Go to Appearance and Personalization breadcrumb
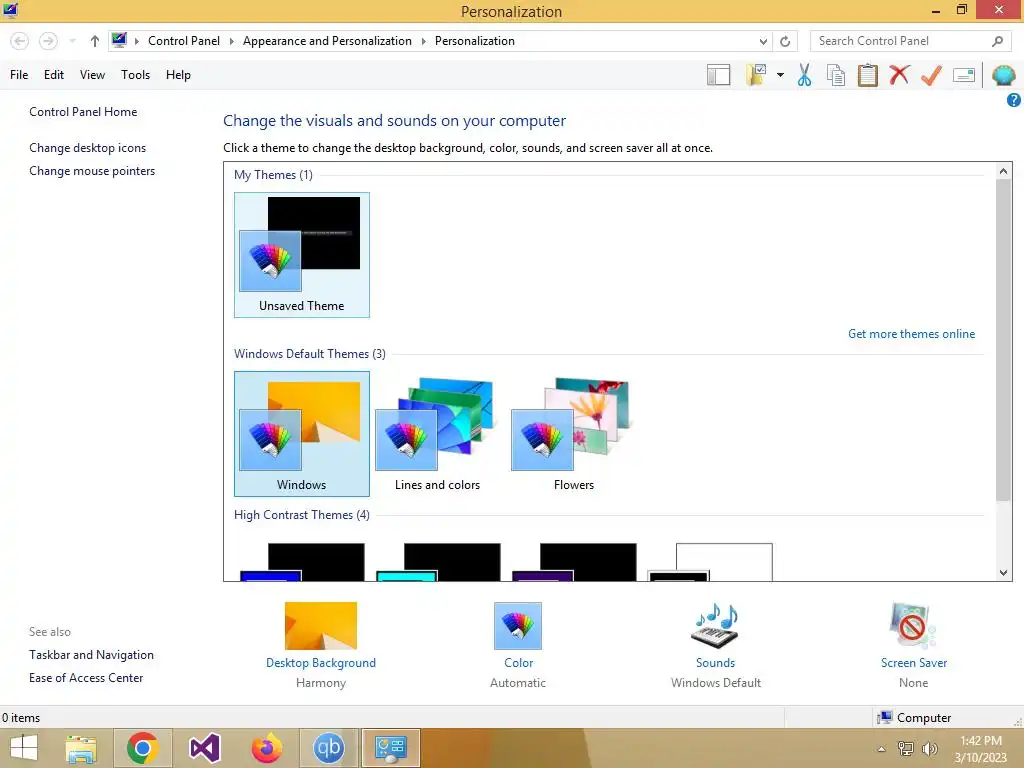1024x768 pixels. click(327, 41)
